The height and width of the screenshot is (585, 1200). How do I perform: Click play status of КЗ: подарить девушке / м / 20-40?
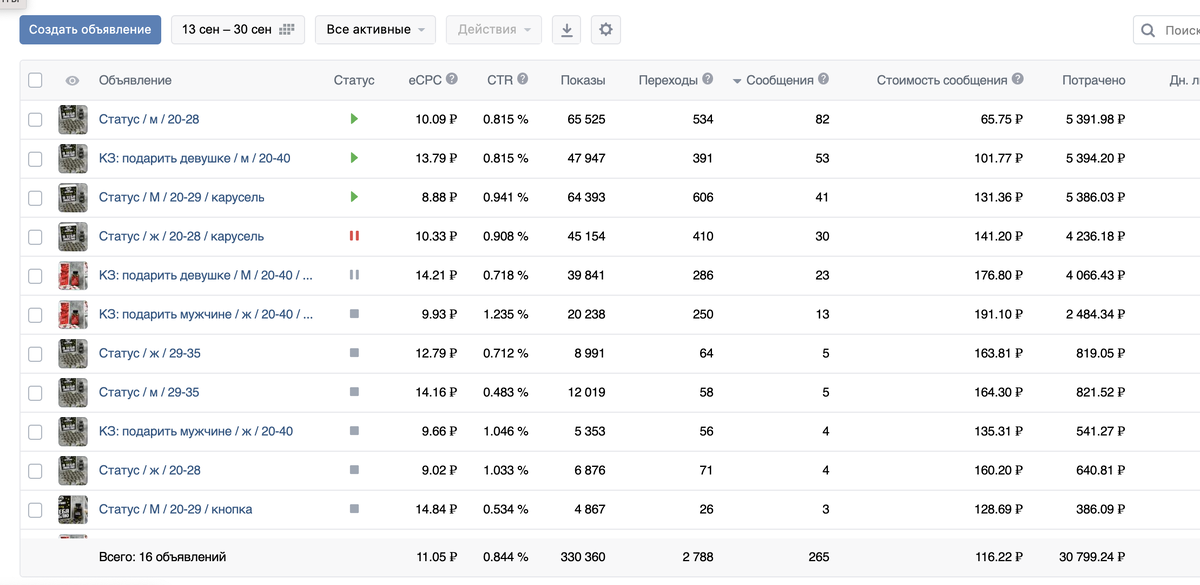pos(354,158)
